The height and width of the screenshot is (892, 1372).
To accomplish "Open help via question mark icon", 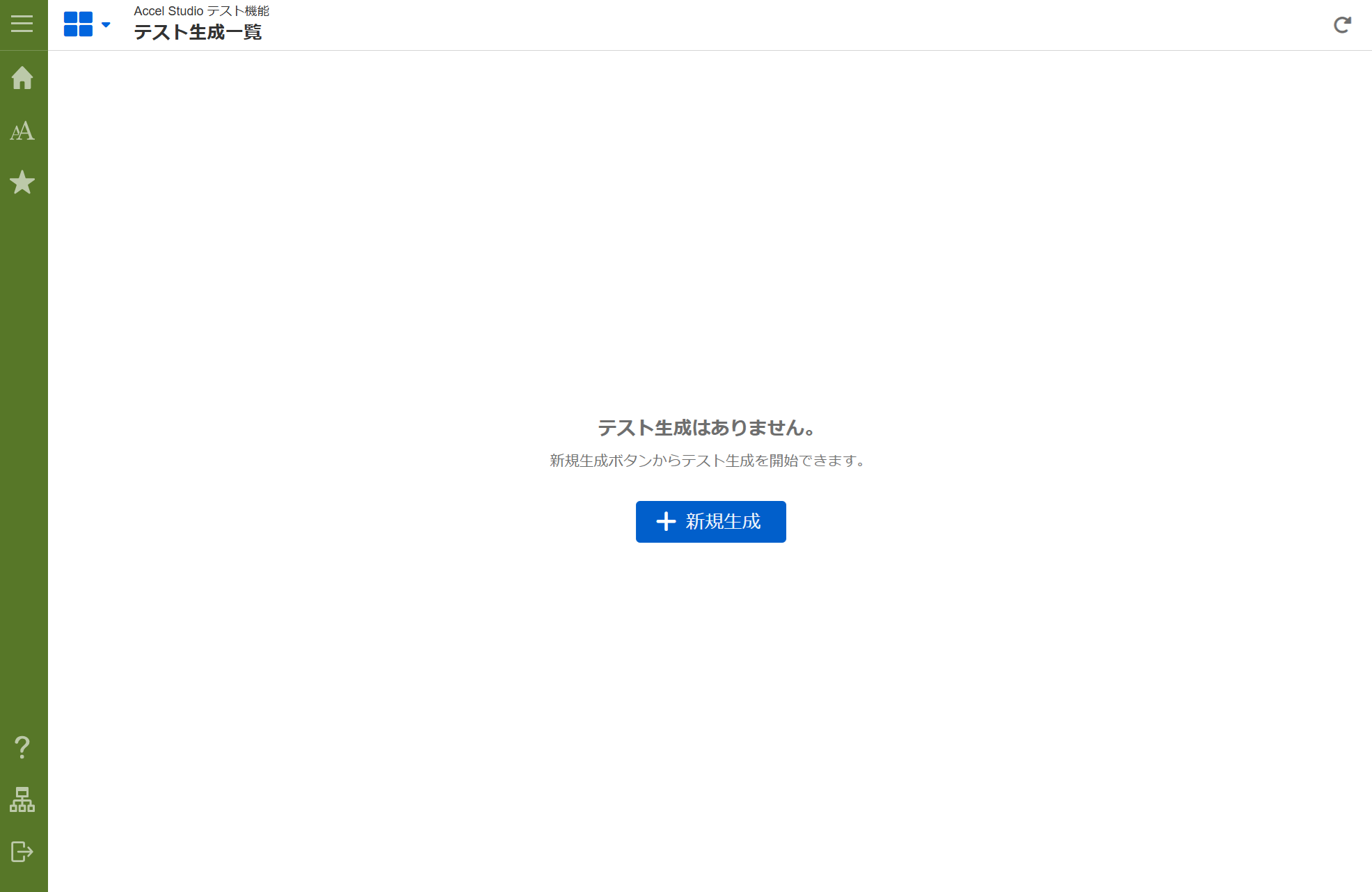I will click(22, 747).
